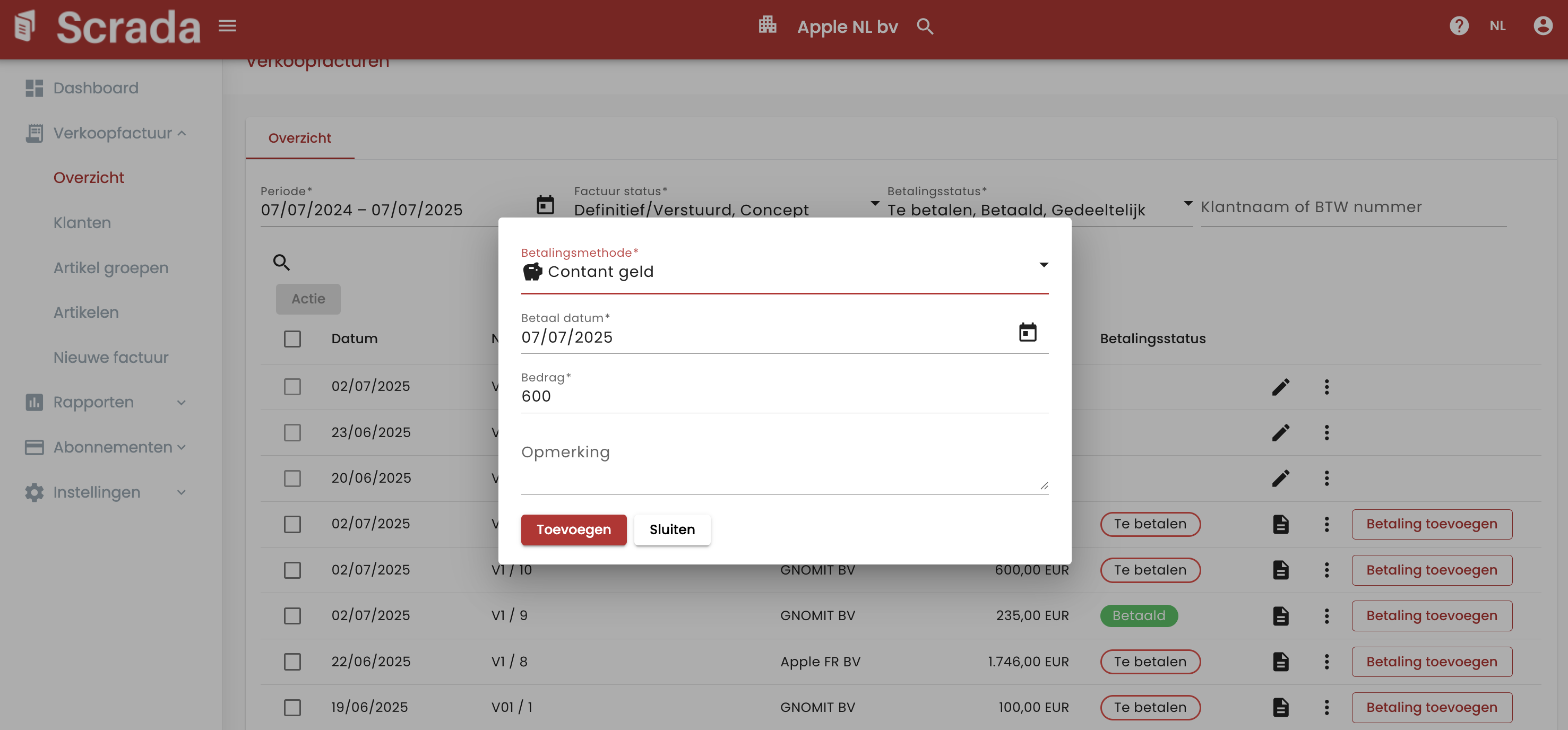1568x730 pixels.
Task: Click the pencil edit icon for 23/06/2025 invoice
Action: (x=1280, y=432)
